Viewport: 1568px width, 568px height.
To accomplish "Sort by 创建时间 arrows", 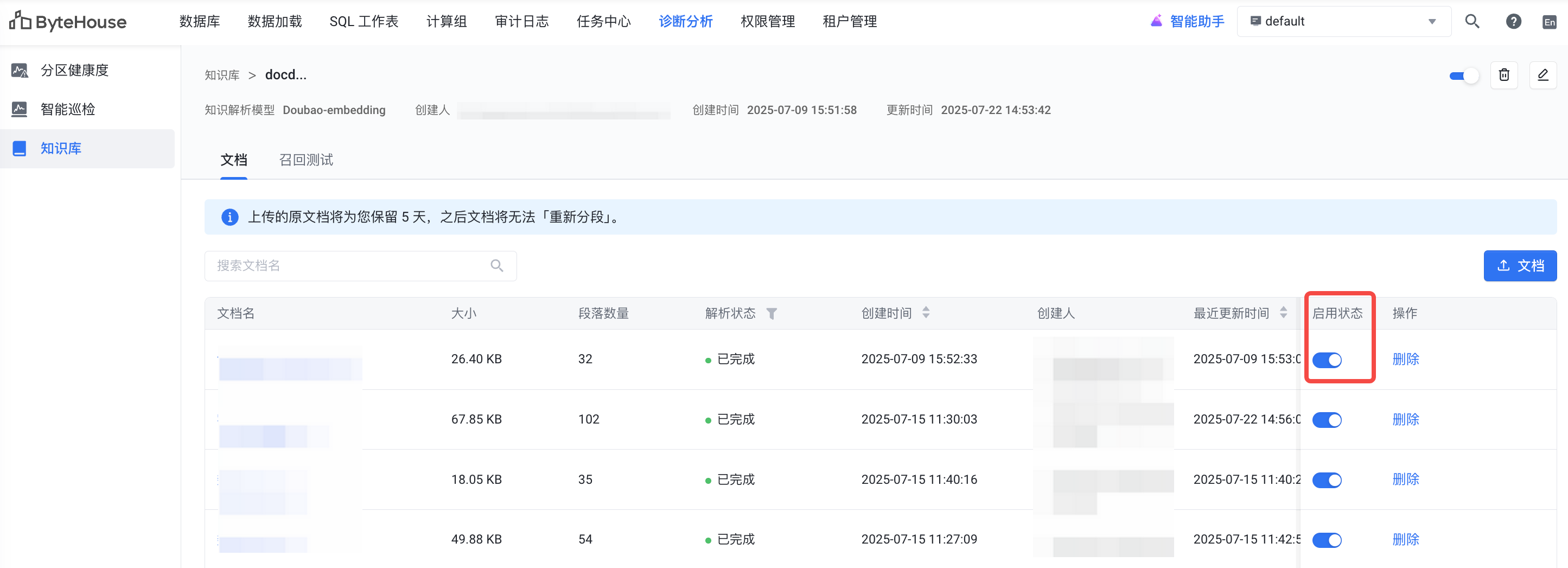I will [925, 313].
